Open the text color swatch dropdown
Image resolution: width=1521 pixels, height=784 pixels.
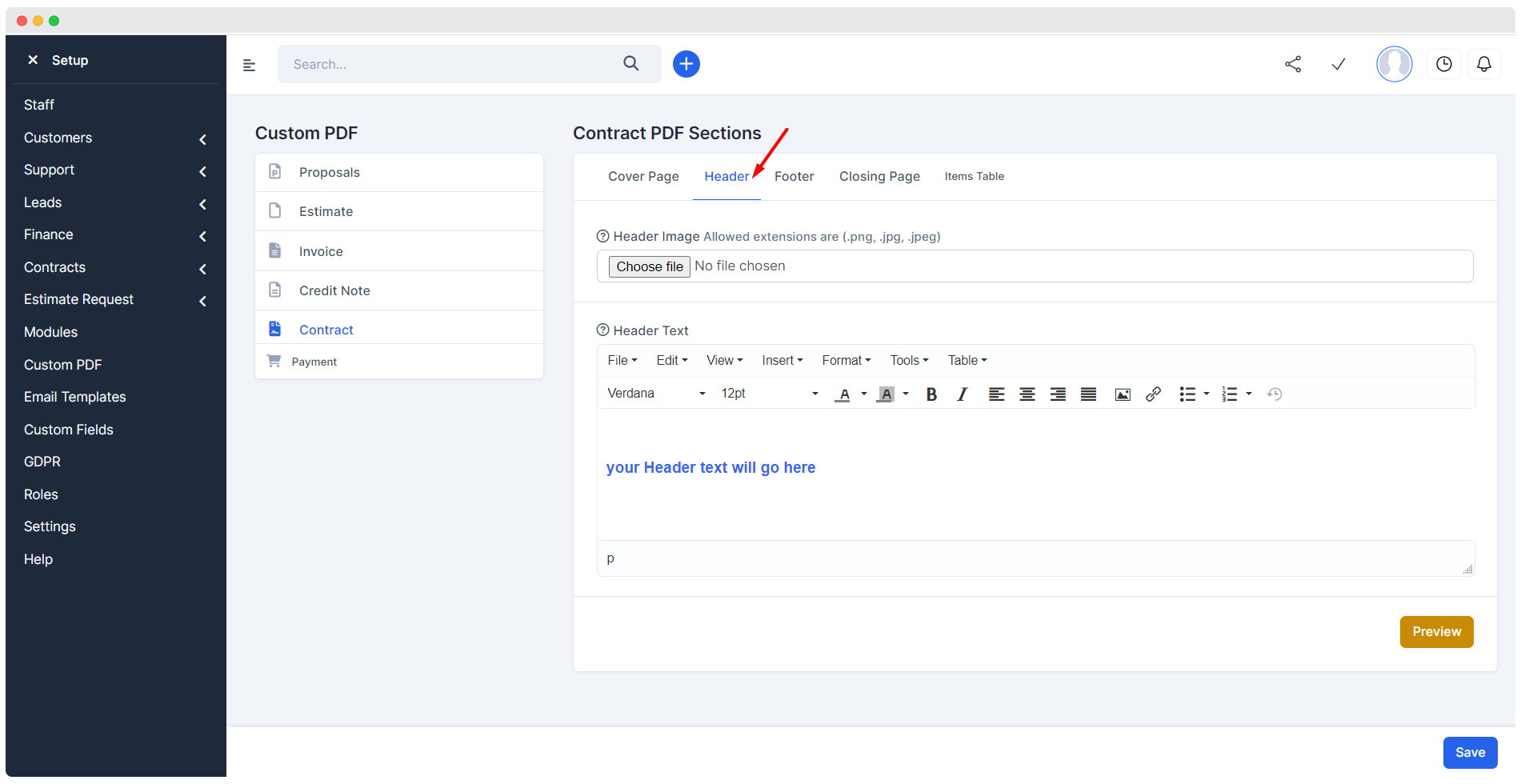pos(863,394)
